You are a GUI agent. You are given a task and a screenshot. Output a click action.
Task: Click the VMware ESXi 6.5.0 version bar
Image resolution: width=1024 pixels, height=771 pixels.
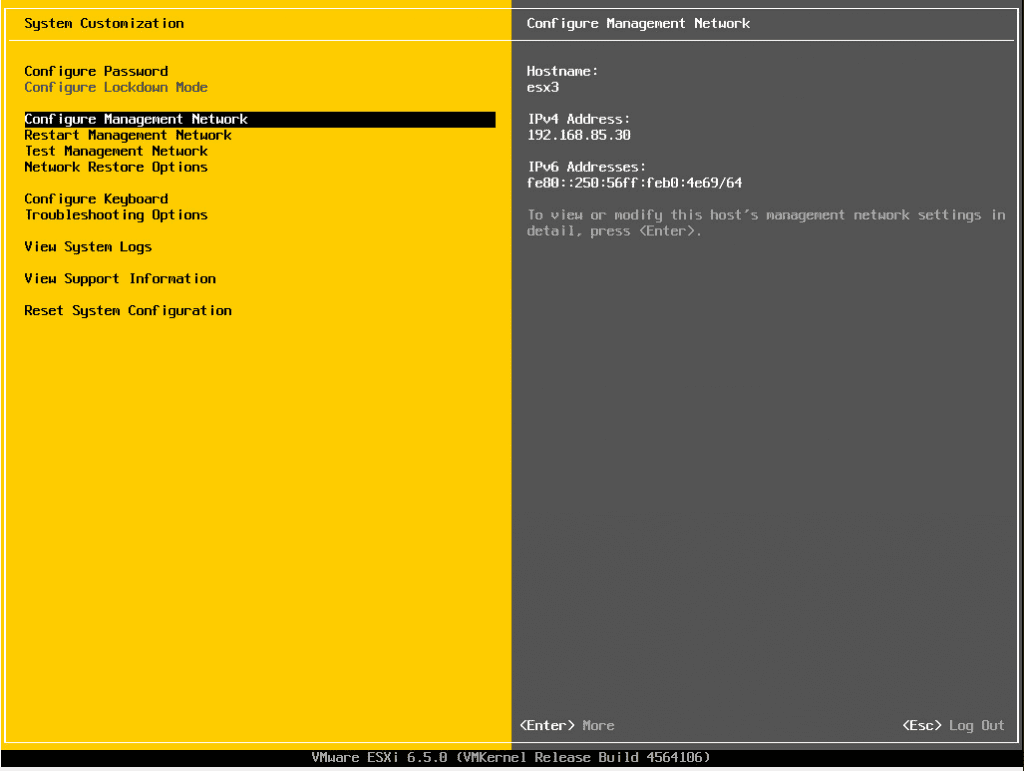click(512, 757)
